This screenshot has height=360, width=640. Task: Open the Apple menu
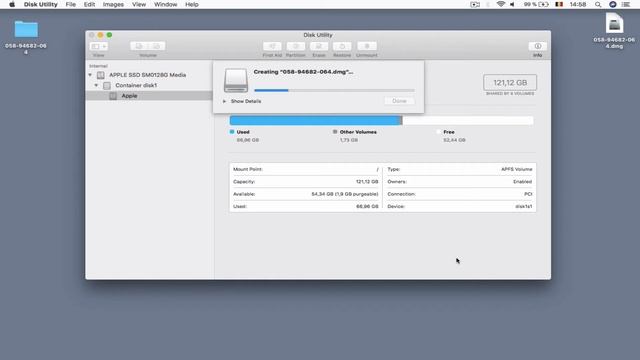pos(12,4)
